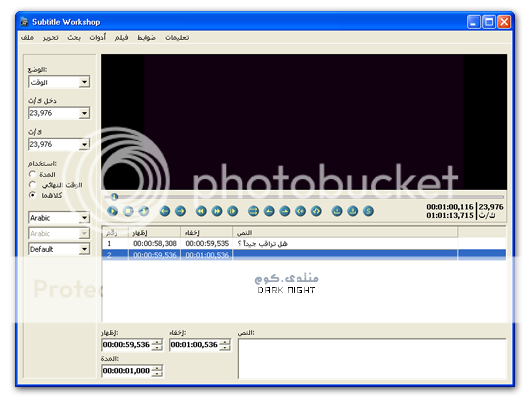This screenshot has height=399, width=530.
Task: Click the إظهار column header
Action: (154, 233)
